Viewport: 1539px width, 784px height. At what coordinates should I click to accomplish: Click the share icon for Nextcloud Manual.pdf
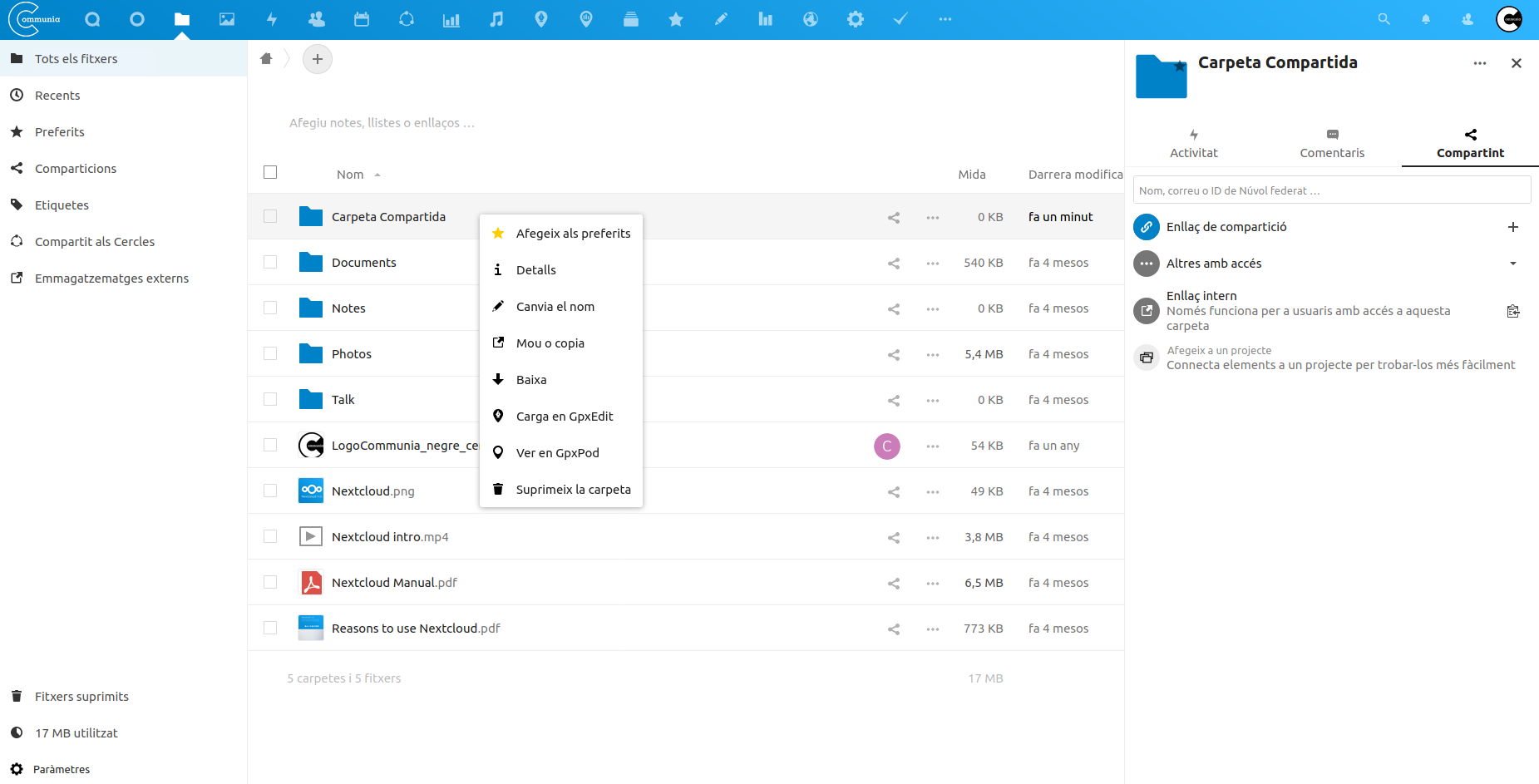point(894,583)
